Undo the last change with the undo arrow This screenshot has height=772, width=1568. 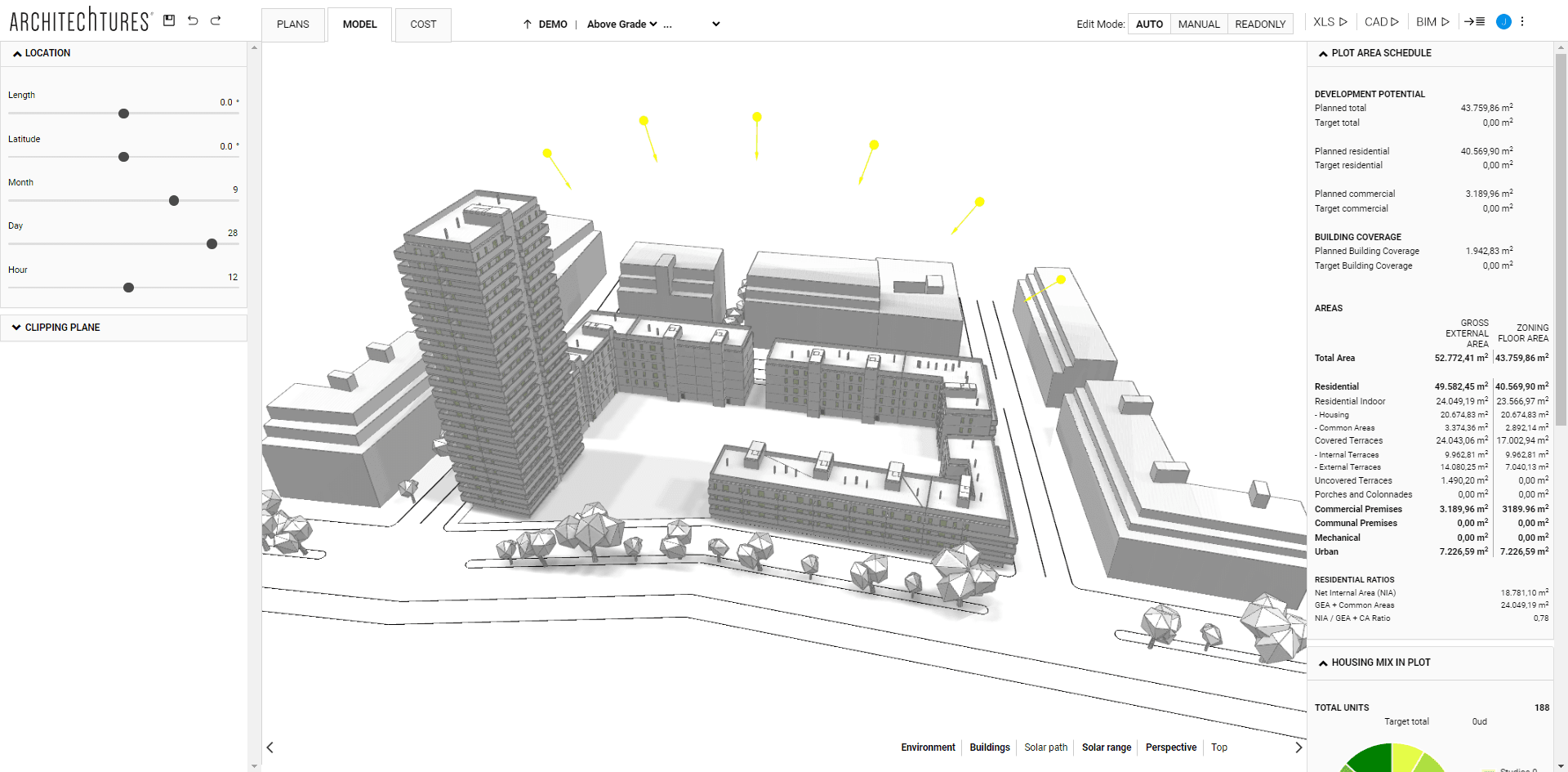[x=193, y=21]
